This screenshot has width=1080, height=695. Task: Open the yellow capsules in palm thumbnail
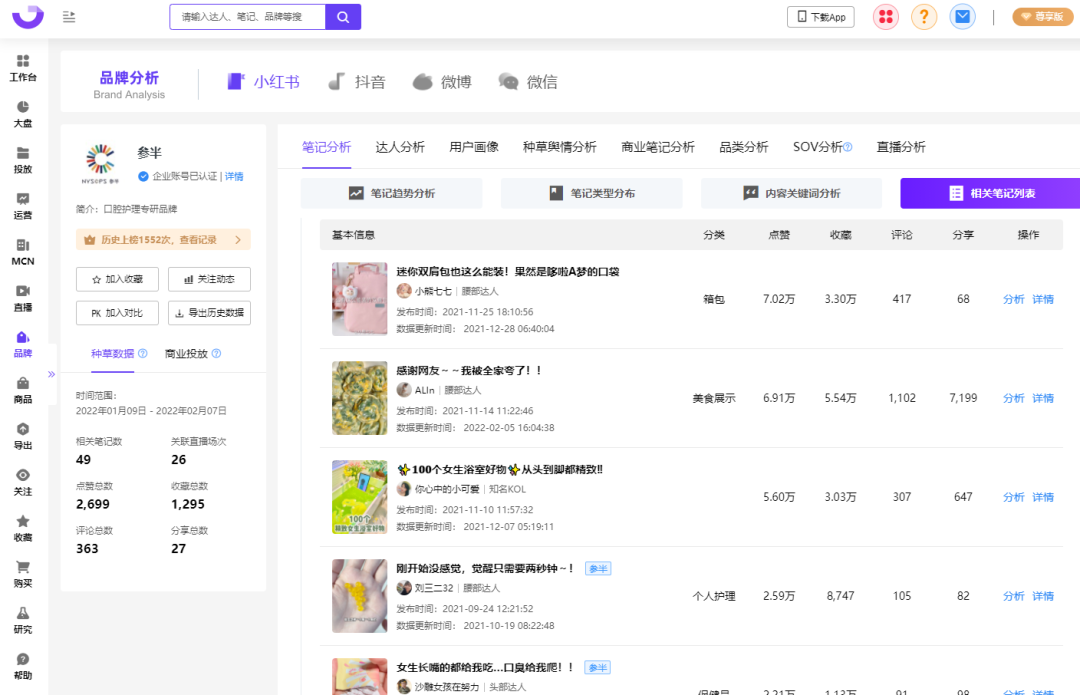click(x=360, y=596)
